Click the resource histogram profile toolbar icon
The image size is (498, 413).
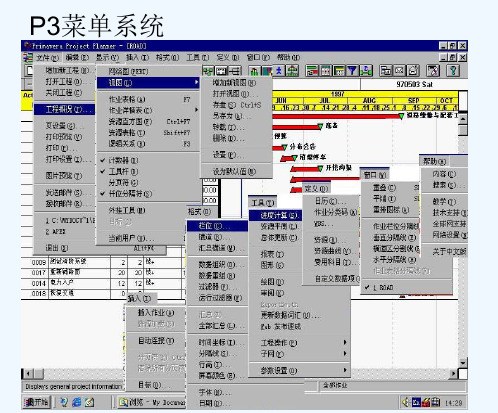pos(254,71)
